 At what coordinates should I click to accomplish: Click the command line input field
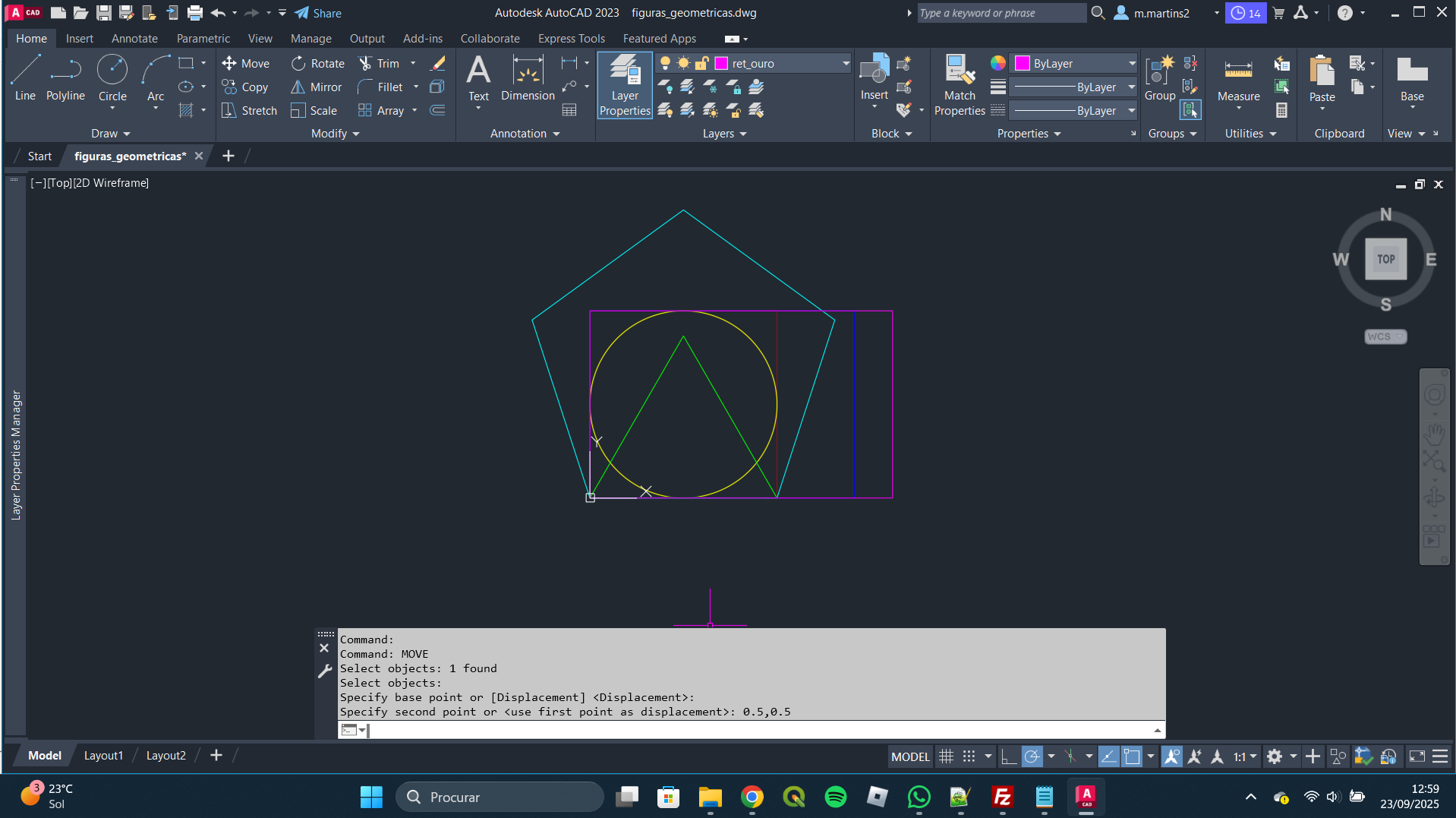click(x=759, y=730)
